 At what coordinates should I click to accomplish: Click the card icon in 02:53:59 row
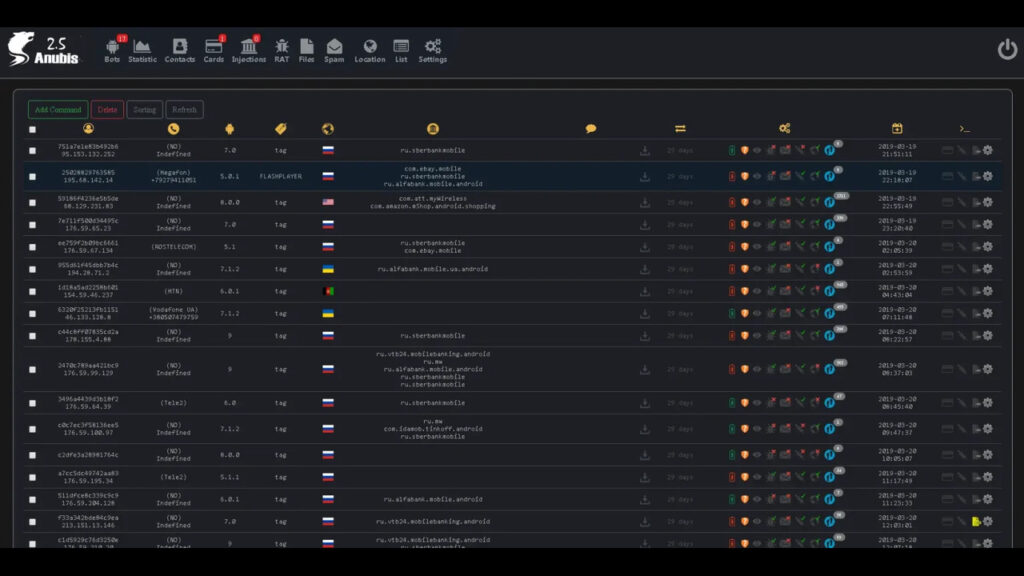pos(947,269)
